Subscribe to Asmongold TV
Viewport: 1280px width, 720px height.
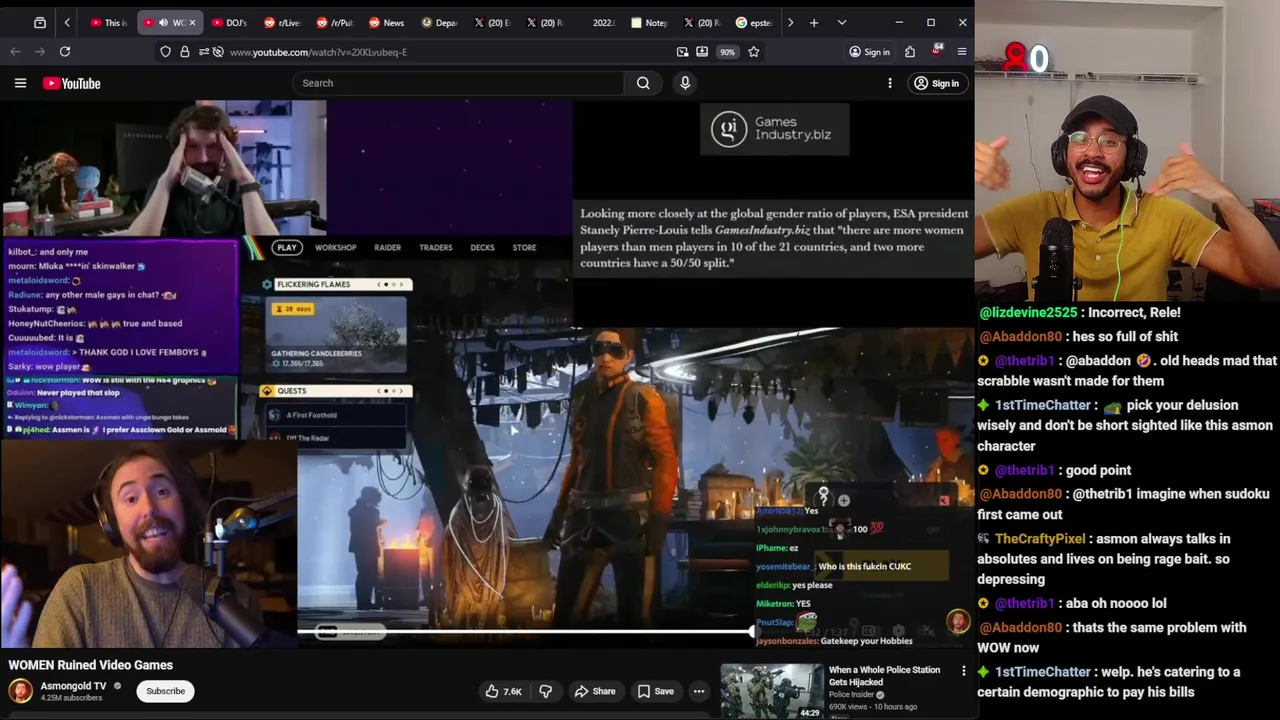click(166, 691)
